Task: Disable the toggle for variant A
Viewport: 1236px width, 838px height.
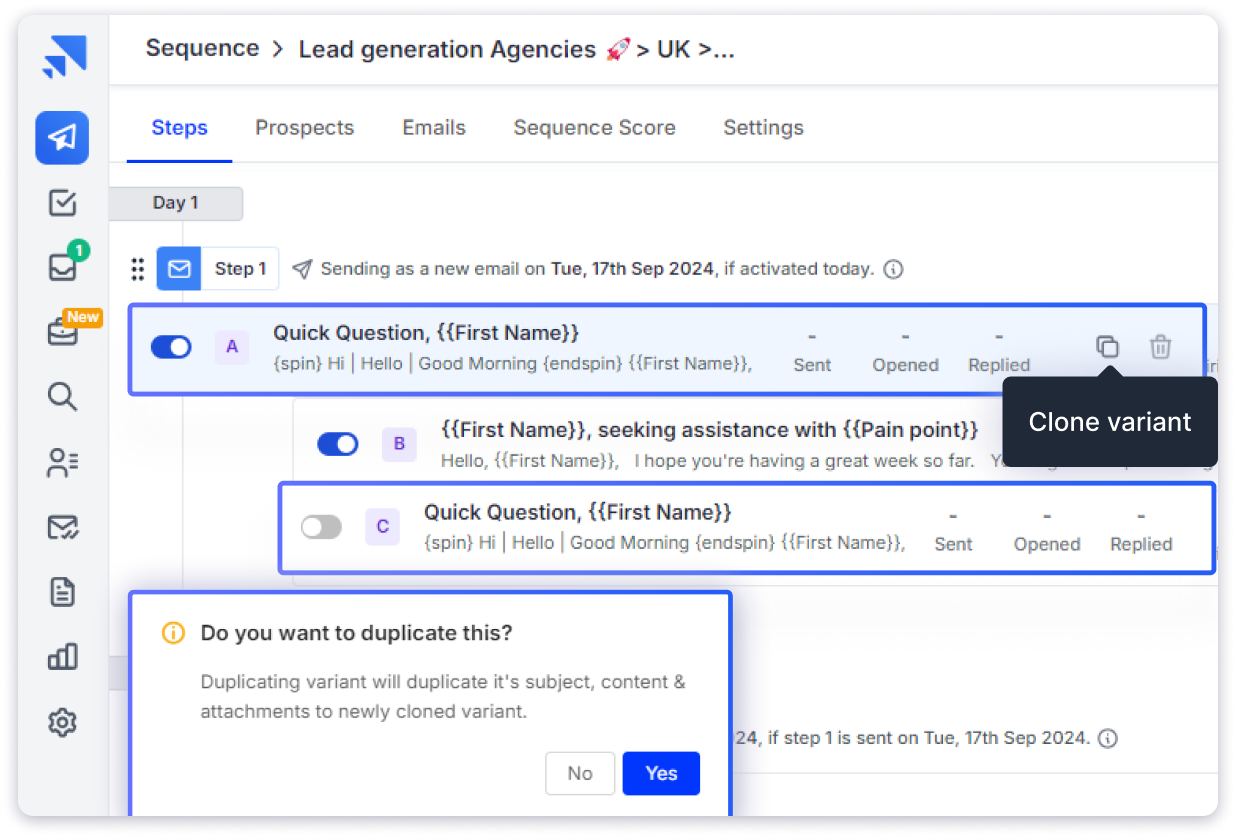Action: (171, 347)
